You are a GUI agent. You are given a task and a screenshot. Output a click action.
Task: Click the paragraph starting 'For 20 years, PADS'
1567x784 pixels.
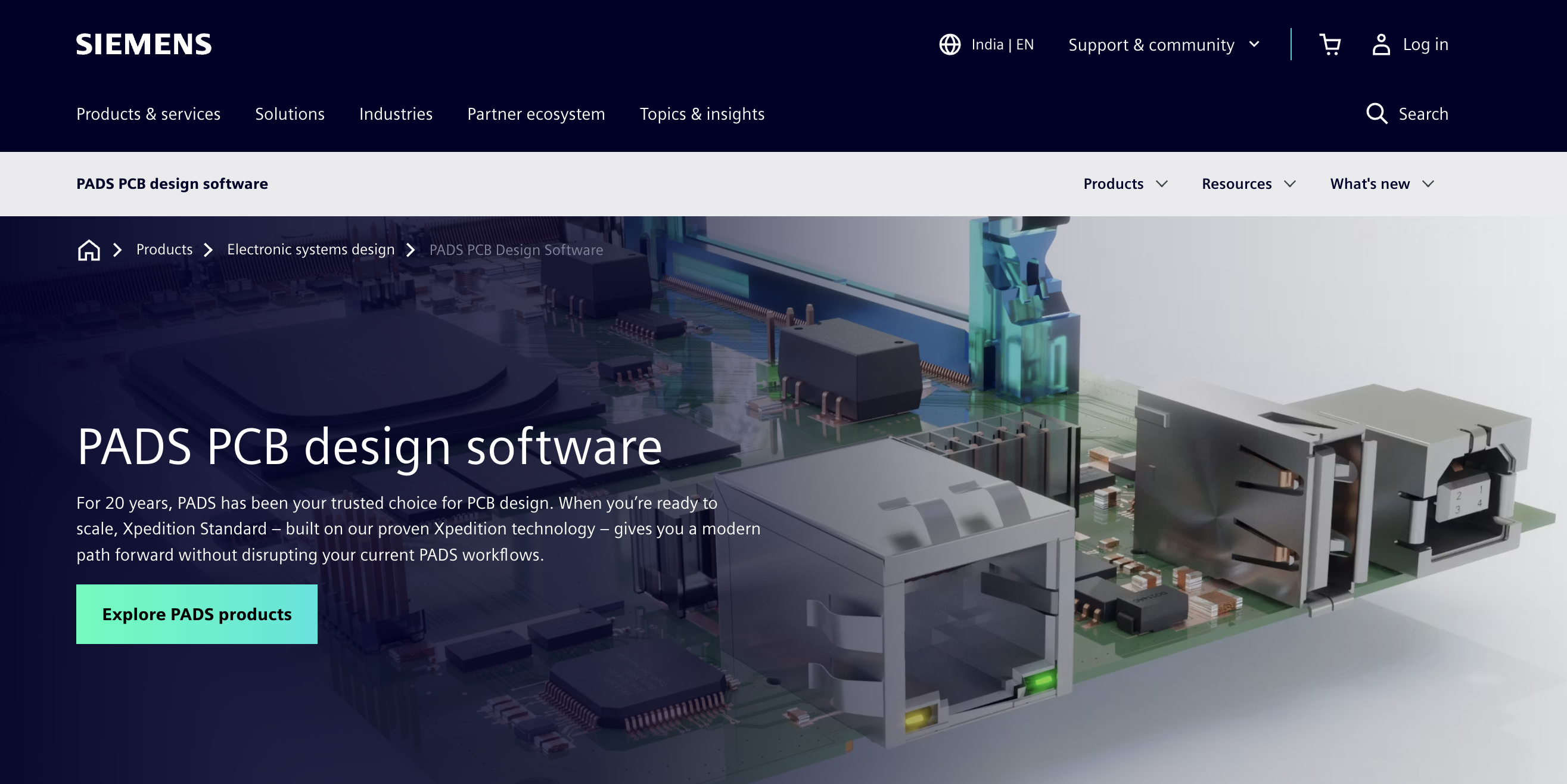[418, 528]
